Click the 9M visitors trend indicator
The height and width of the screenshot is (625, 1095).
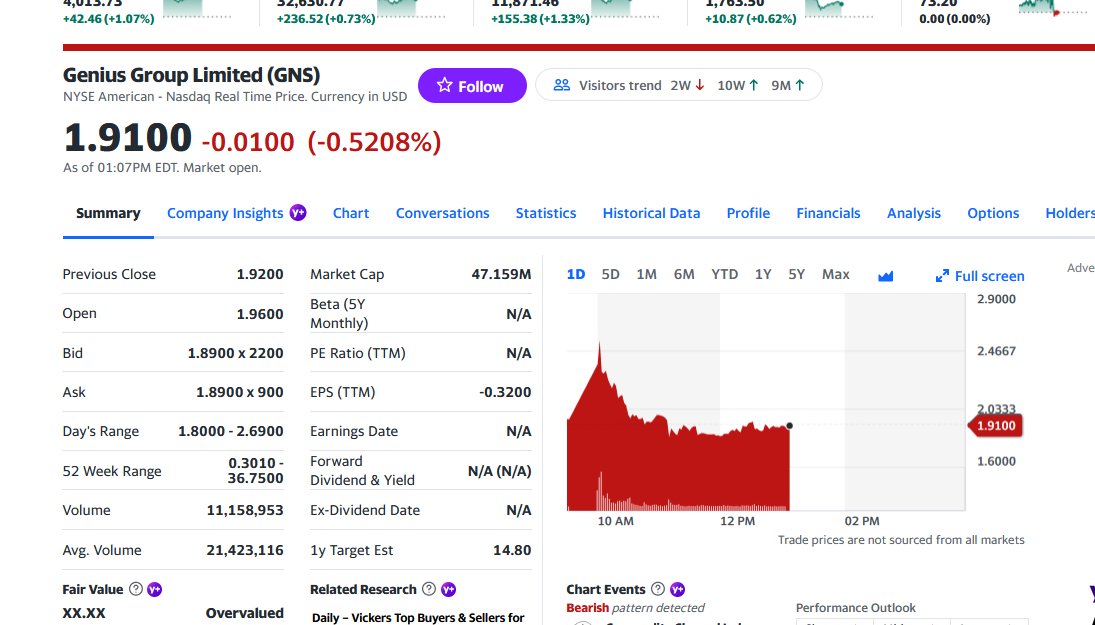788,85
